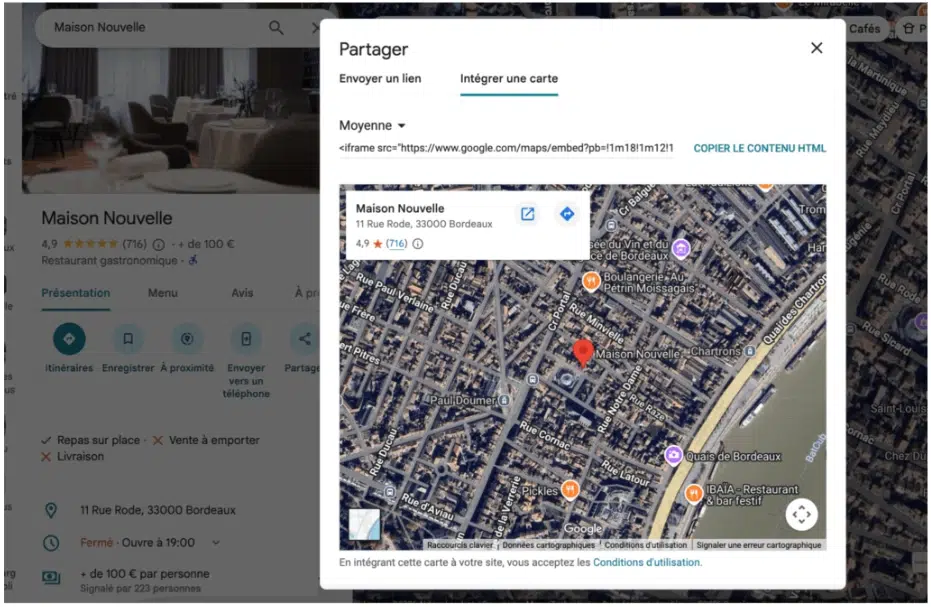
Task: Click the Partager share icon in sidebar
Action: 305,339
